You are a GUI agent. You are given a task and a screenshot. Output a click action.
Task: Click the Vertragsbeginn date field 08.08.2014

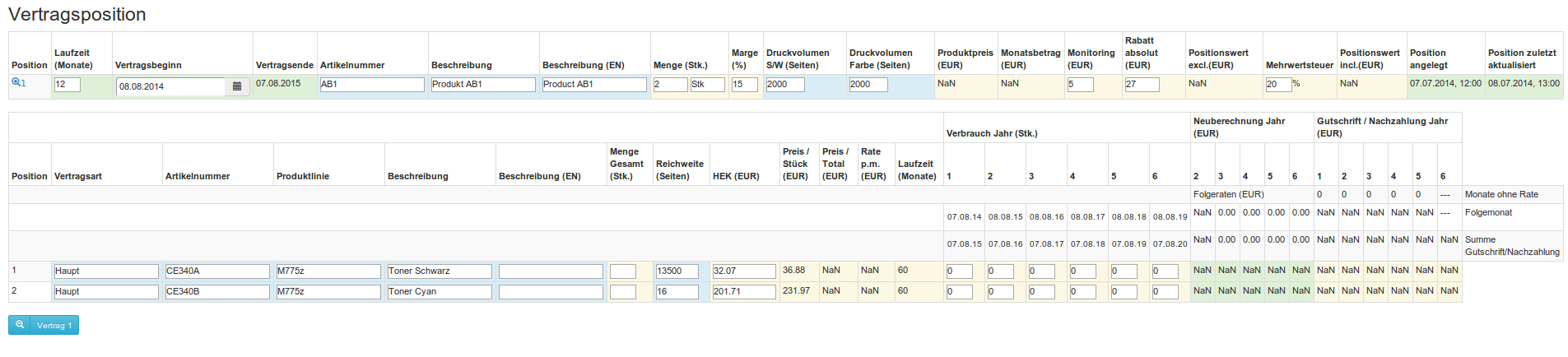[170, 86]
